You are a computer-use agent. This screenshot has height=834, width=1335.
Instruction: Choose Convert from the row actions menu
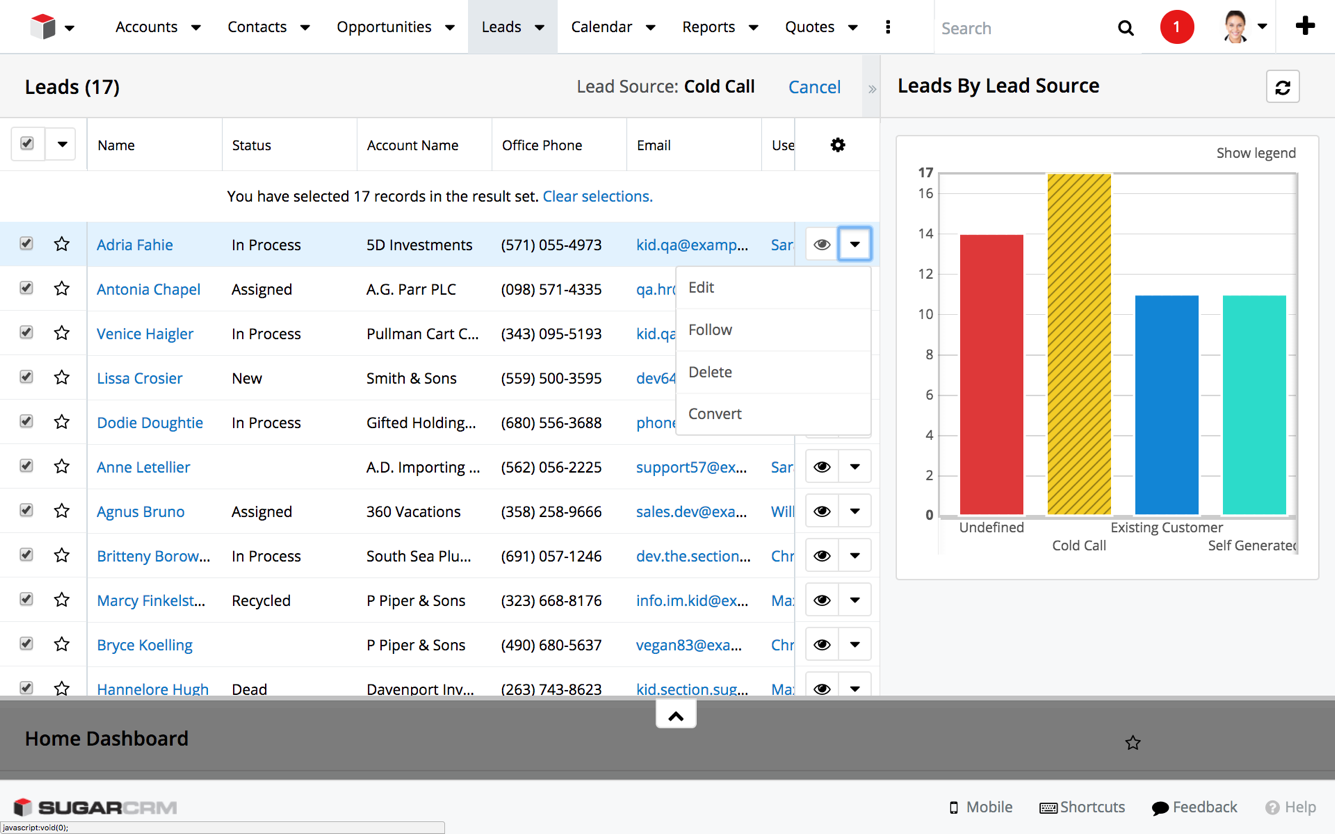coord(715,413)
